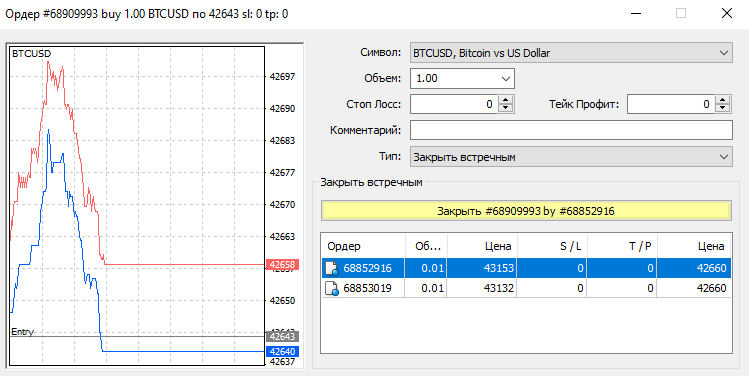The width and height of the screenshot is (749, 376).
Task: Close the order window
Action: tap(727, 13)
